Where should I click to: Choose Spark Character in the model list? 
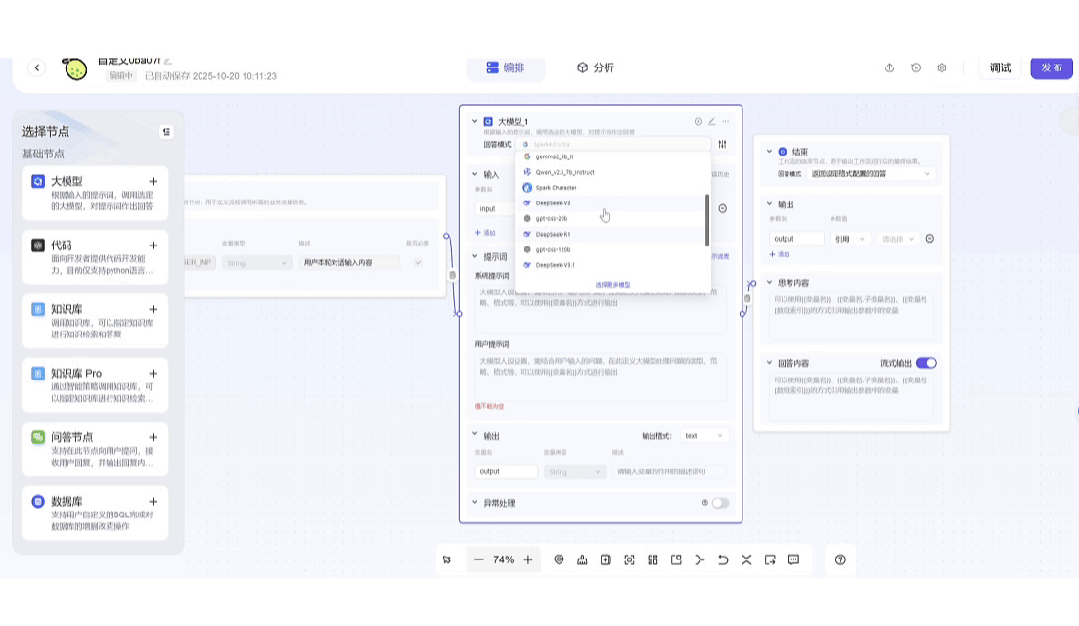[556, 188]
